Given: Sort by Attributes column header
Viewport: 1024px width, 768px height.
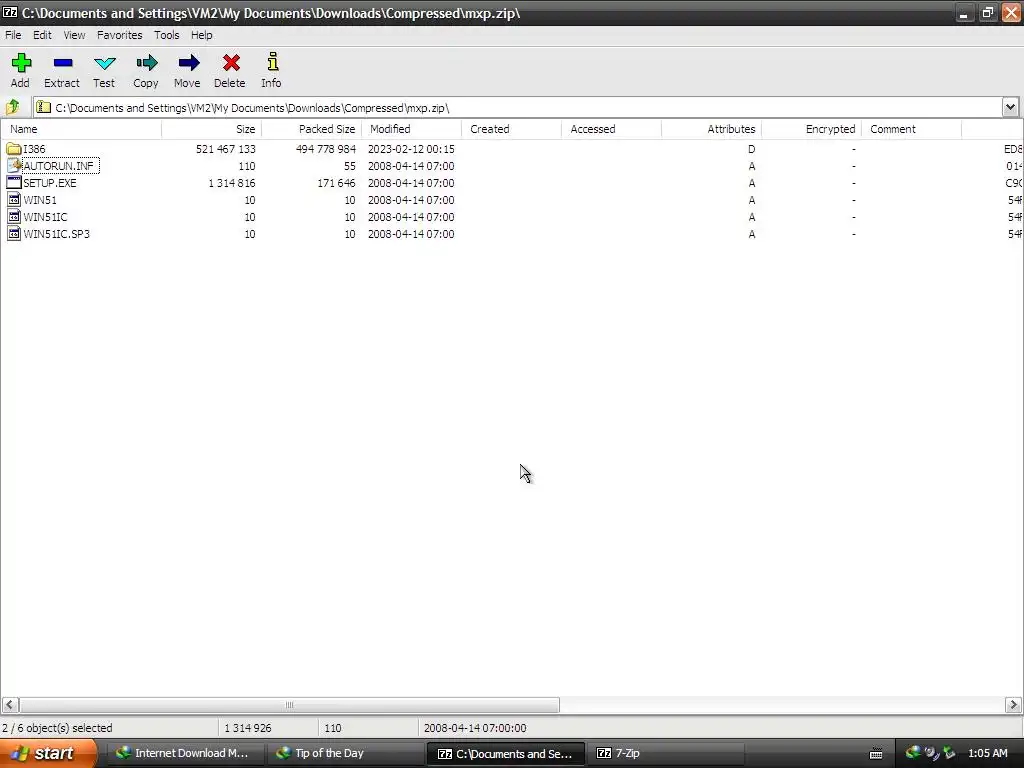Looking at the screenshot, I should coord(711,129).
